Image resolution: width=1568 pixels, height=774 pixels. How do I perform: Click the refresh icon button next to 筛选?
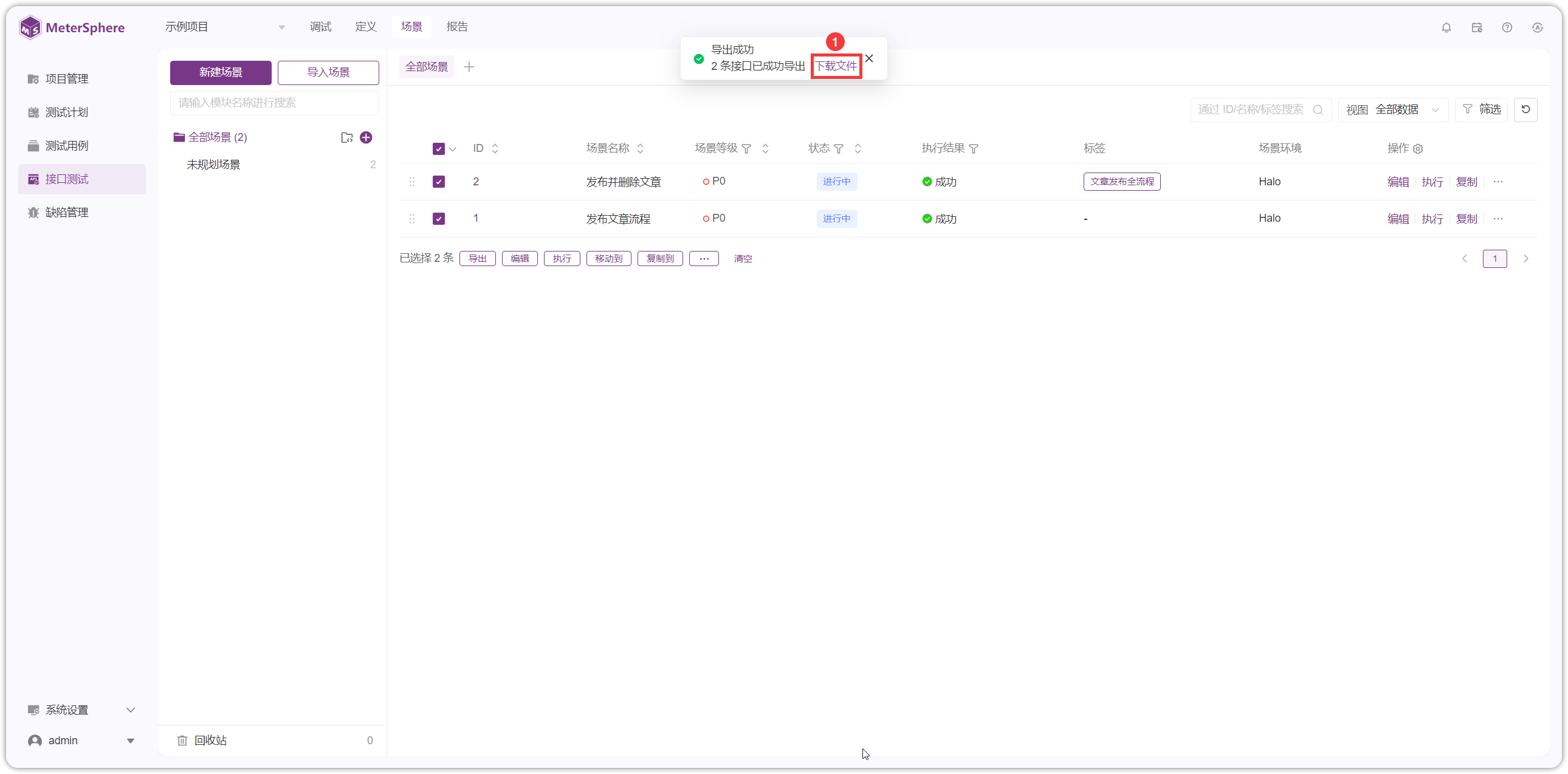click(1525, 109)
